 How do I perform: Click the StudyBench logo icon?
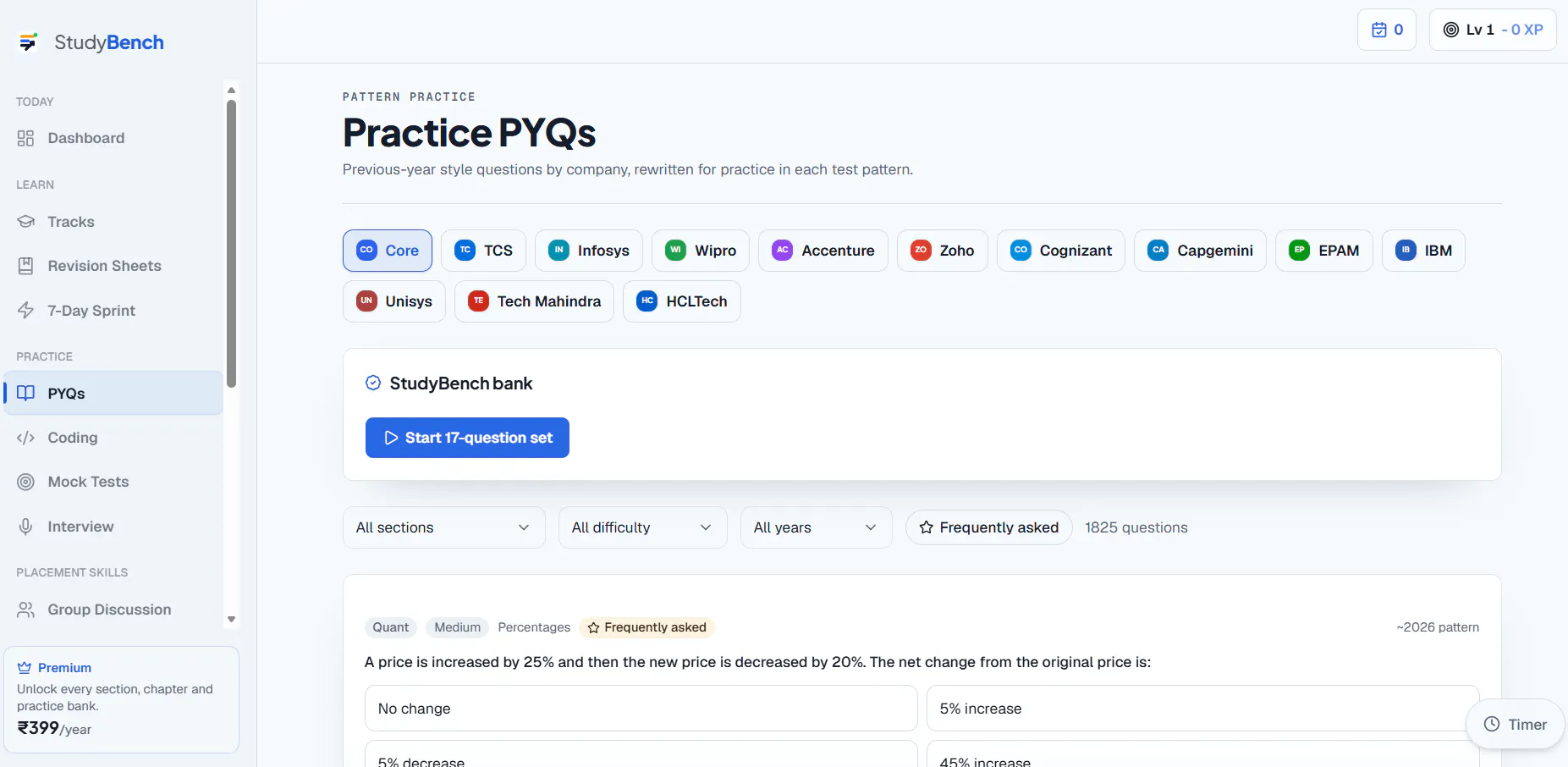pyautogui.click(x=28, y=42)
